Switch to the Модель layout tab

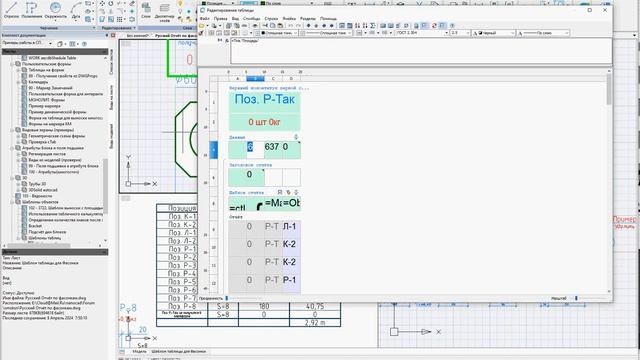[139, 351]
